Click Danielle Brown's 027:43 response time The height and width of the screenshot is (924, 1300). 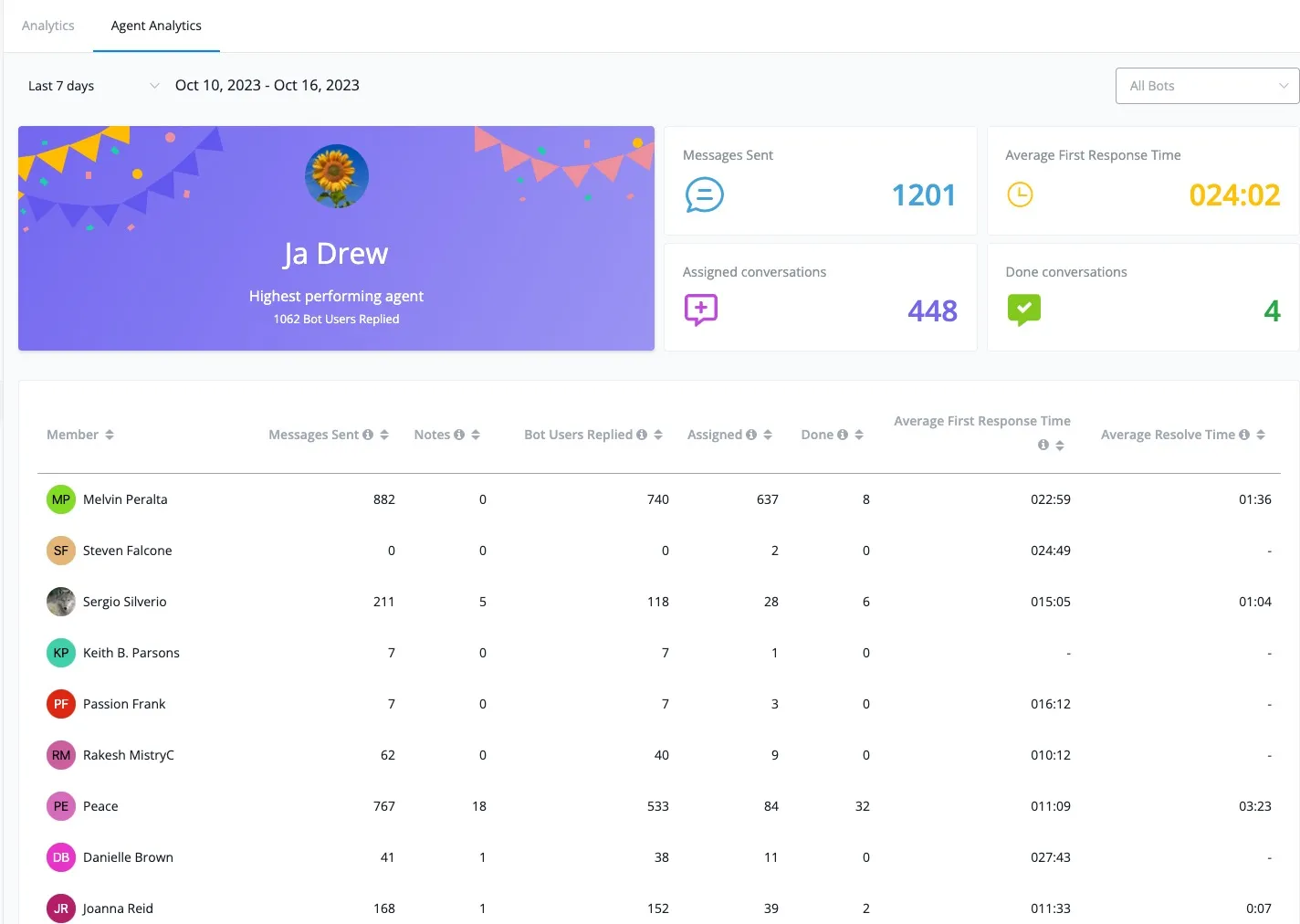click(1051, 857)
